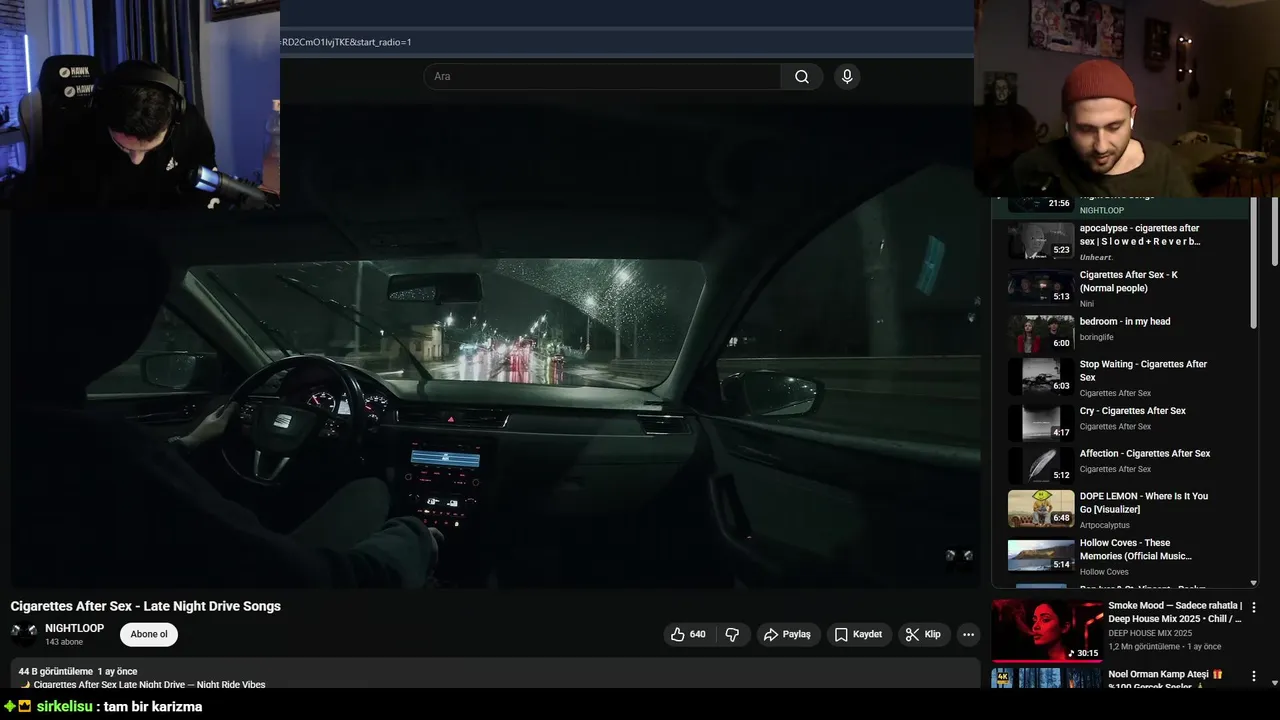Focus the Ara search field
1280x720 pixels.
(602, 77)
